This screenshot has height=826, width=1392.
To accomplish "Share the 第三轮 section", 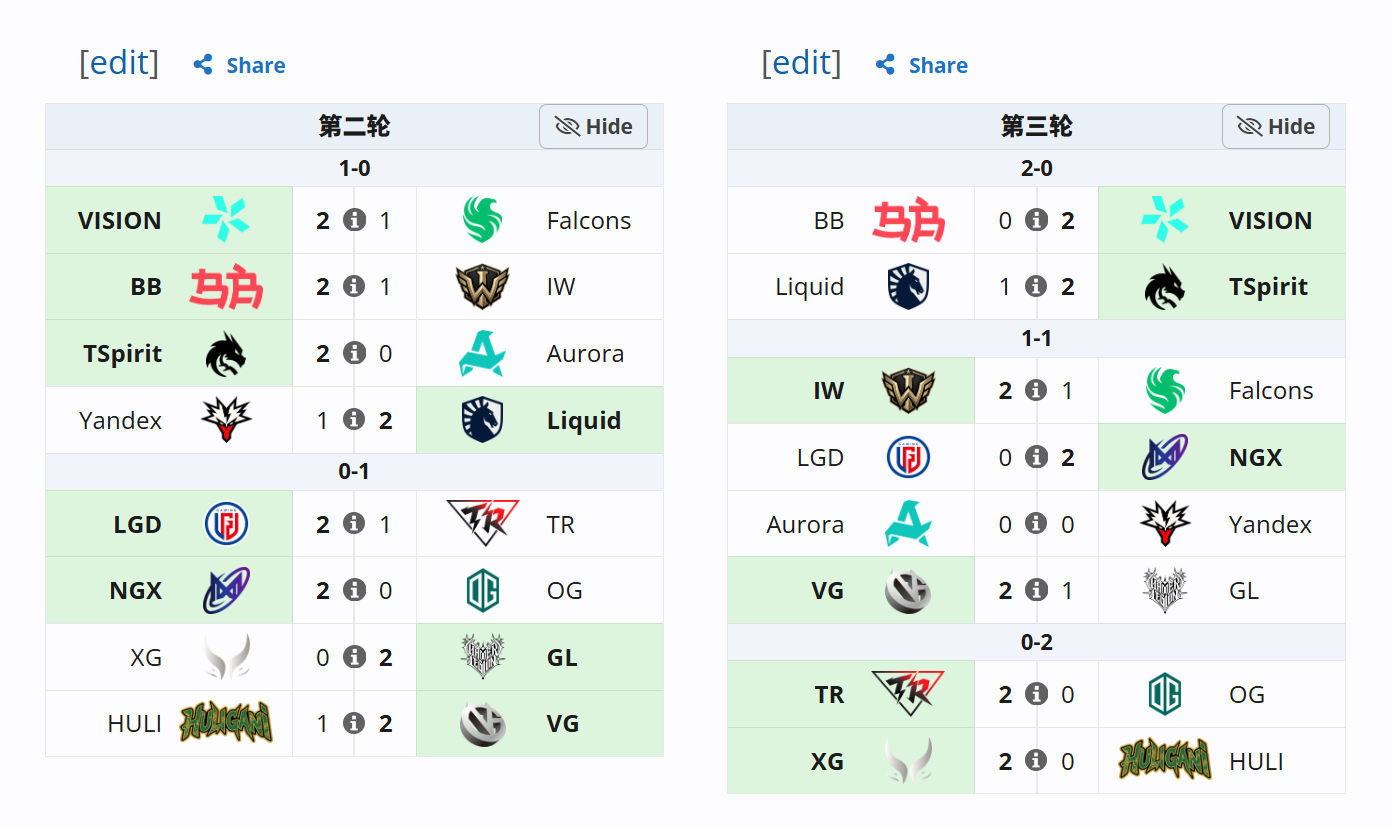I will [922, 65].
